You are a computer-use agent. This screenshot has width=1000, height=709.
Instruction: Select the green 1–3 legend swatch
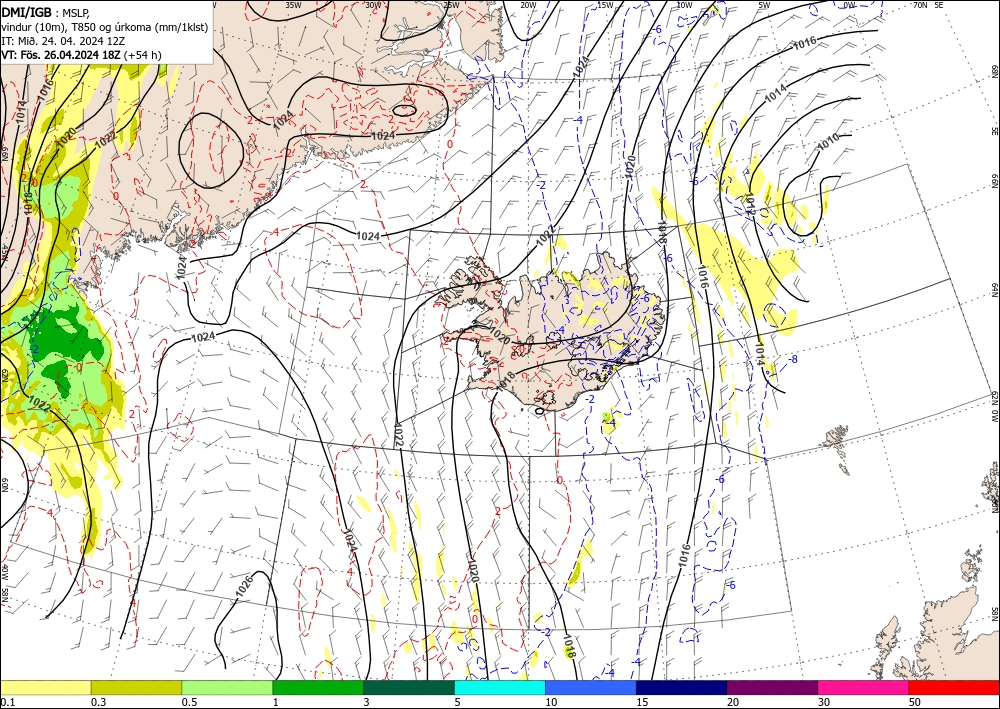[318, 687]
